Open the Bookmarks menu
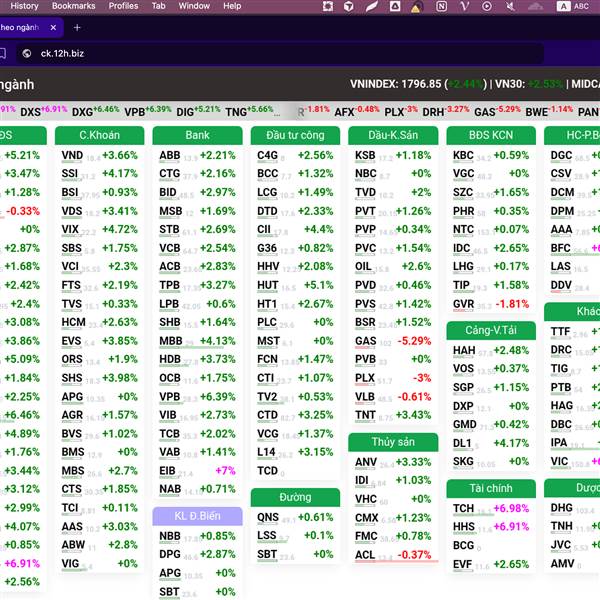 point(73,6)
